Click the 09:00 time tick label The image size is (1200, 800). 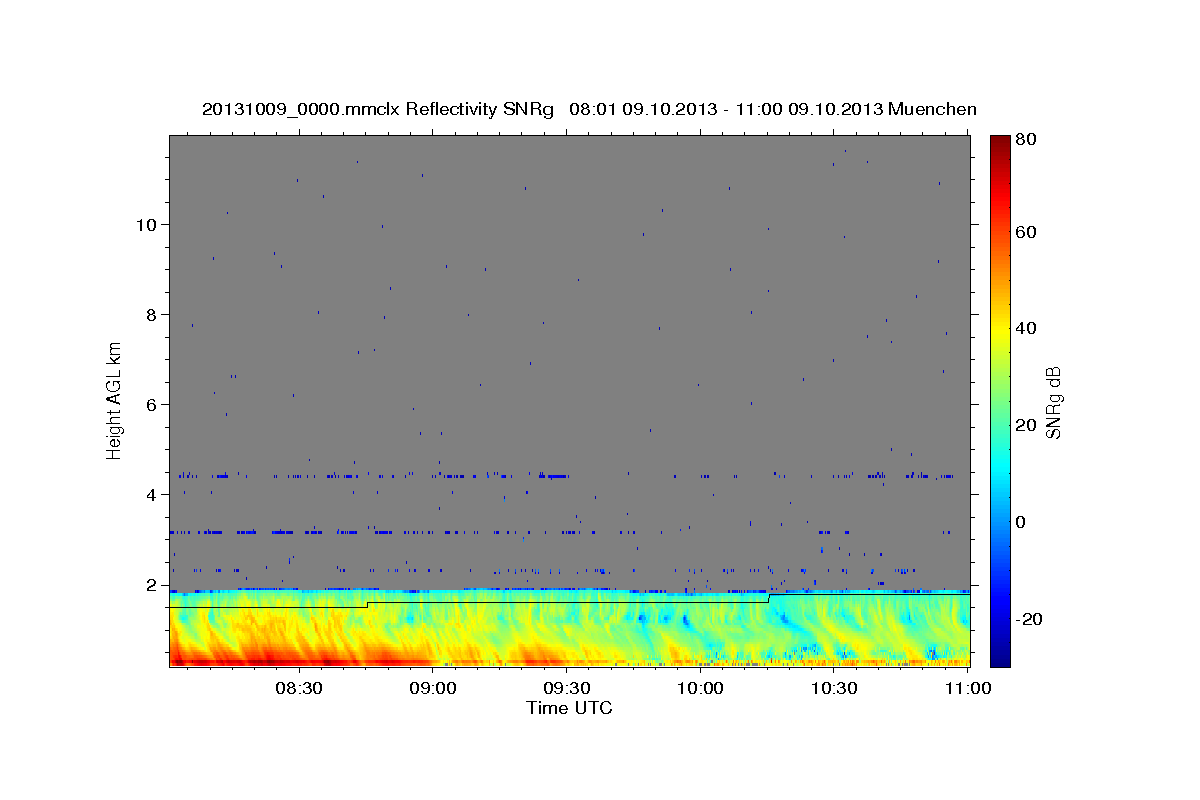point(432,689)
